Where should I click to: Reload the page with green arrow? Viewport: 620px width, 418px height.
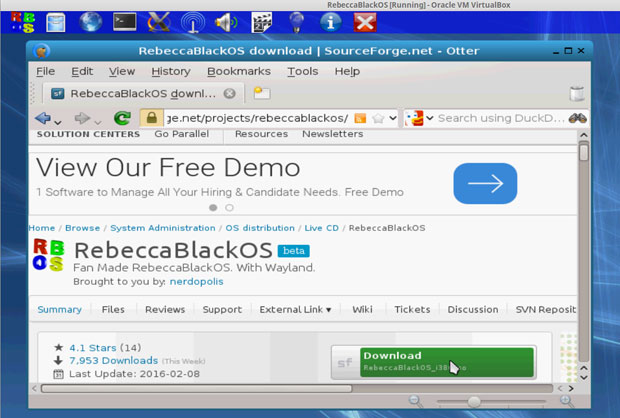click(x=122, y=118)
